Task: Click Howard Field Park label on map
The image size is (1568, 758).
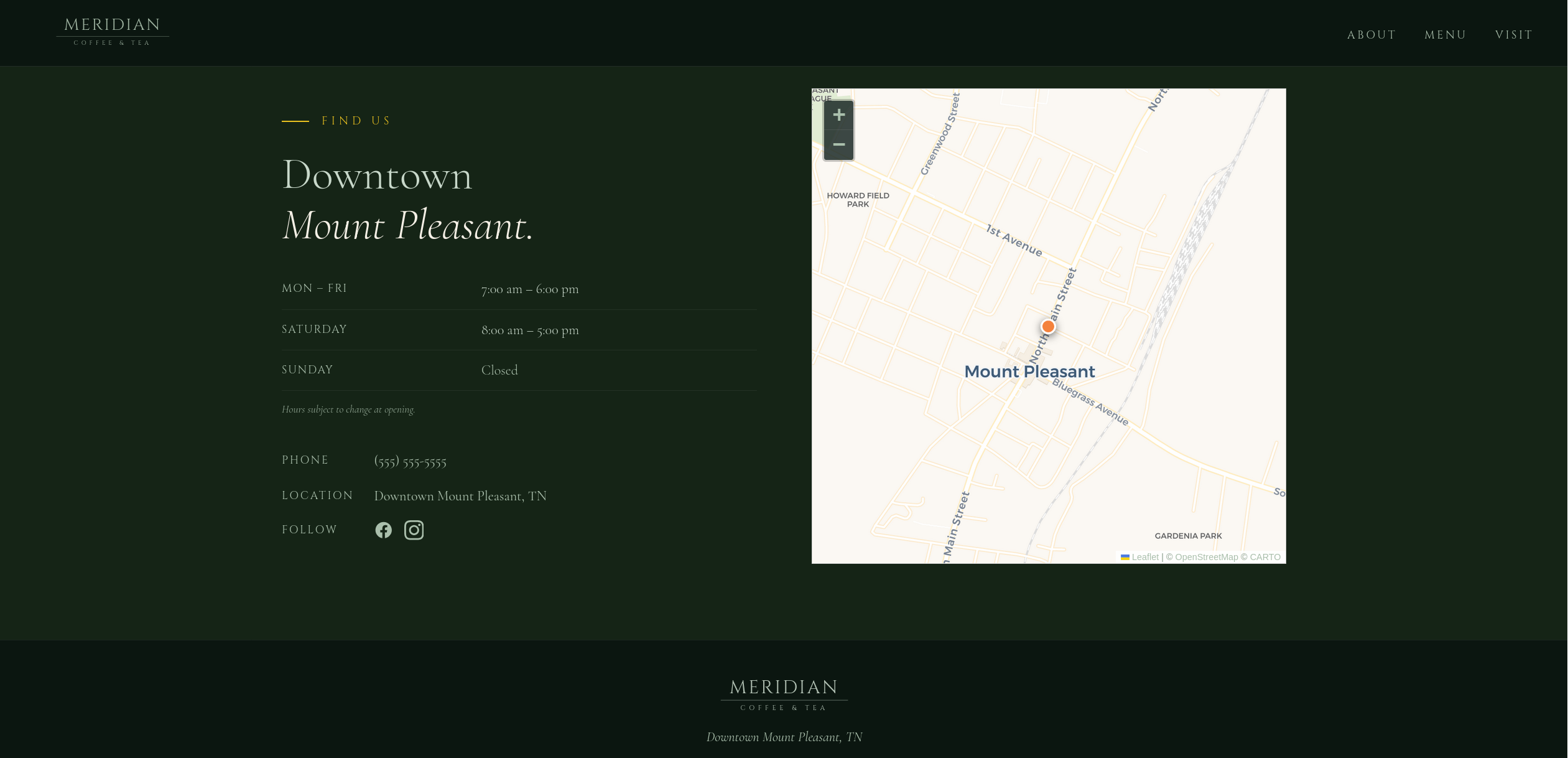Action: (858, 200)
